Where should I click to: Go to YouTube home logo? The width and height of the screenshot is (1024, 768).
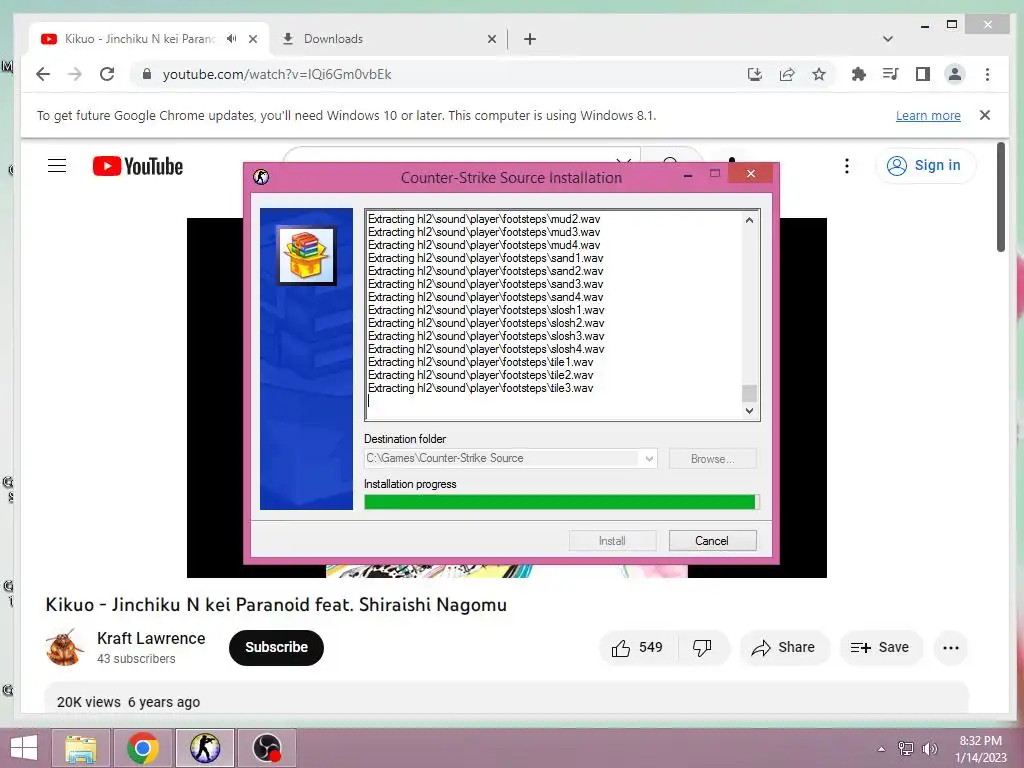138,166
